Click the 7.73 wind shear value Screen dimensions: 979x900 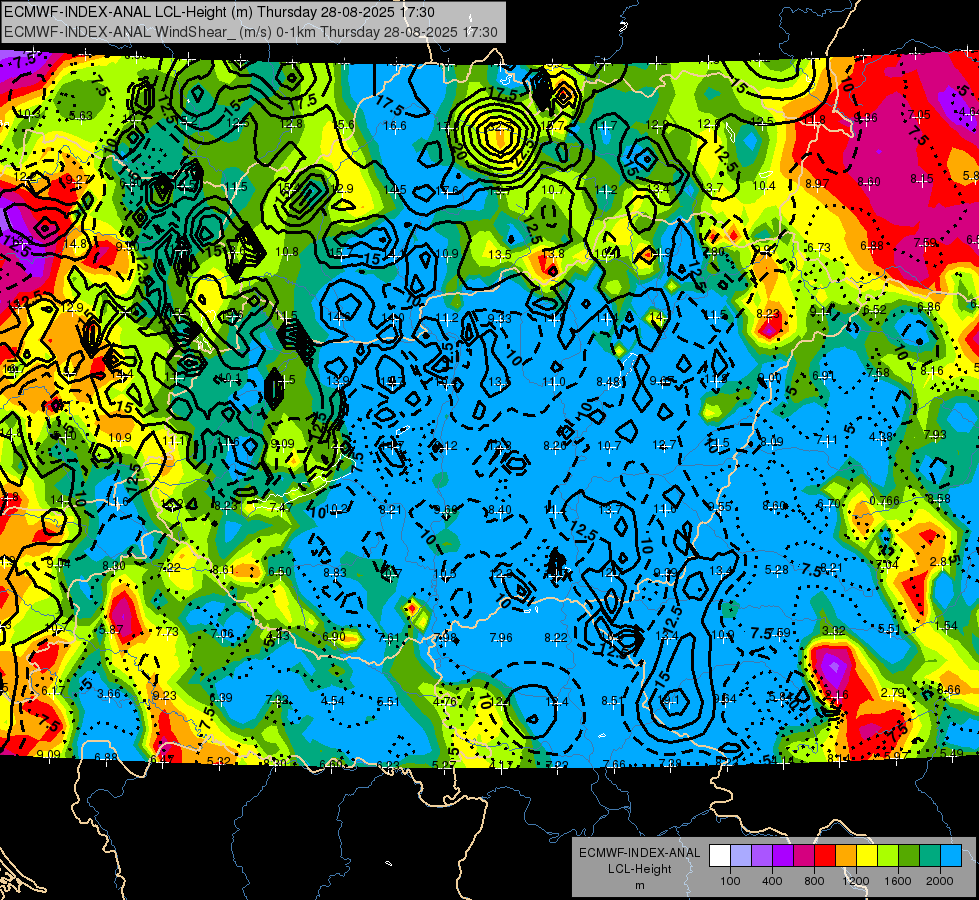(167, 632)
